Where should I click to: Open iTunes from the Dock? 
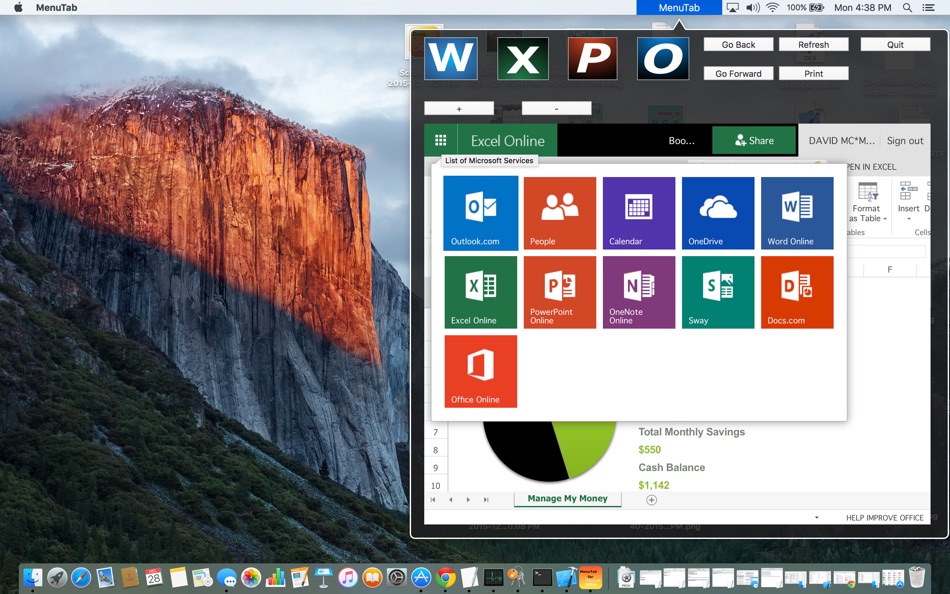pyautogui.click(x=348, y=577)
